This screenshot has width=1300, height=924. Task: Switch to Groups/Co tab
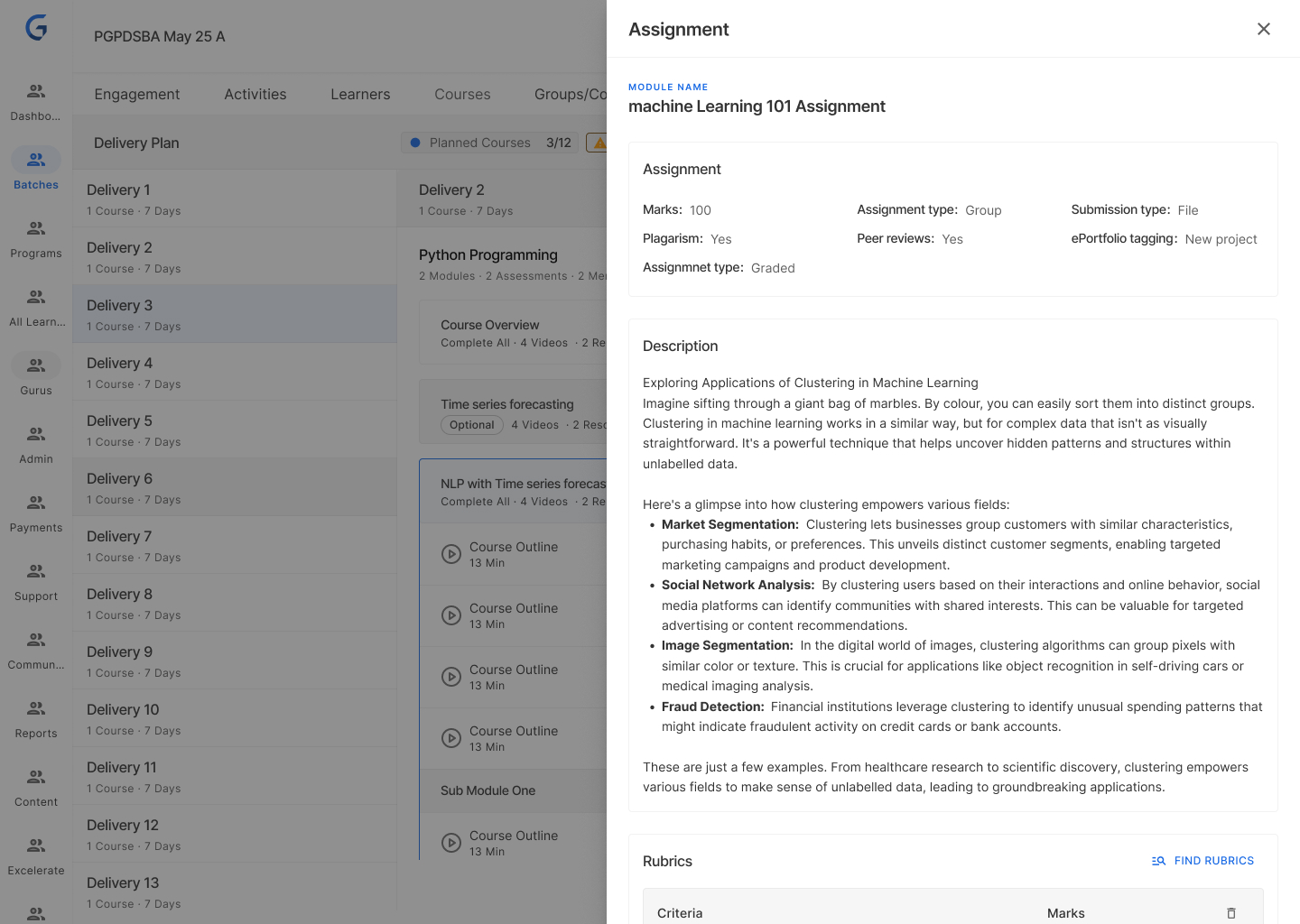coord(571,94)
